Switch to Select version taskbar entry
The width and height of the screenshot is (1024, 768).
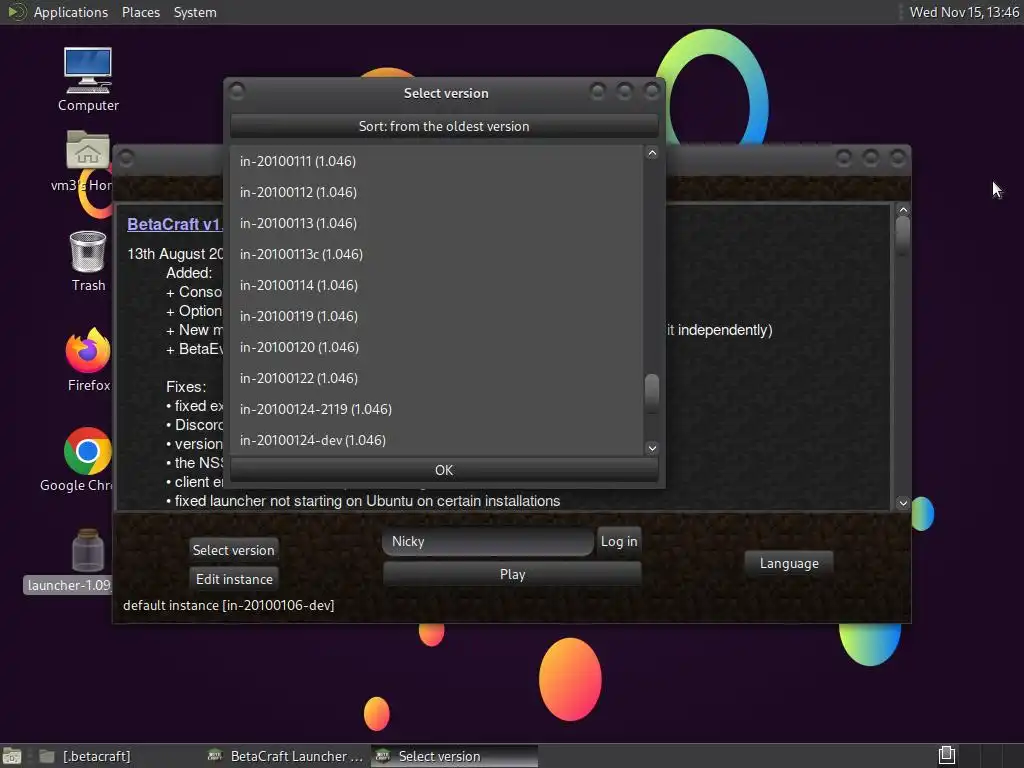tap(455, 756)
